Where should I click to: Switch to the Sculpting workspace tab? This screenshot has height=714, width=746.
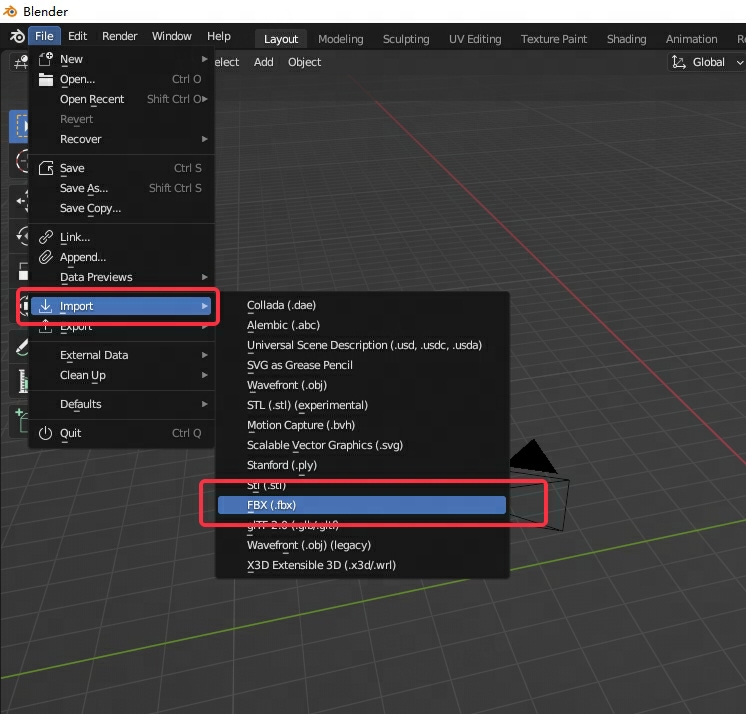[405, 39]
